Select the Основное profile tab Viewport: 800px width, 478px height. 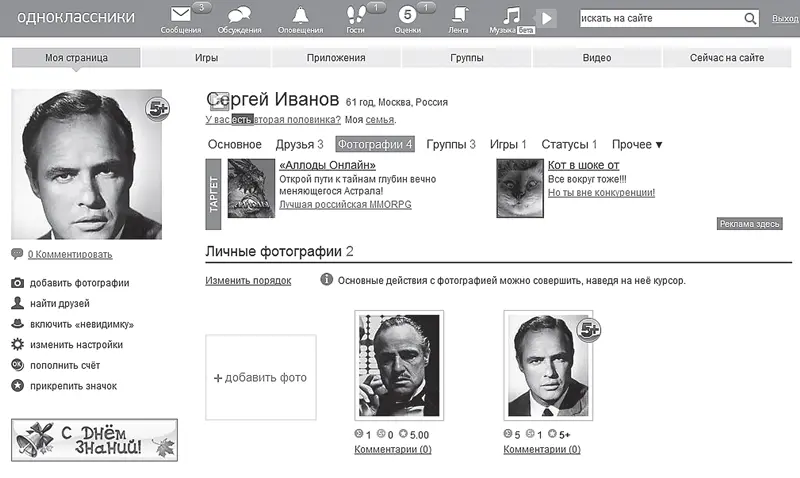(x=234, y=144)
